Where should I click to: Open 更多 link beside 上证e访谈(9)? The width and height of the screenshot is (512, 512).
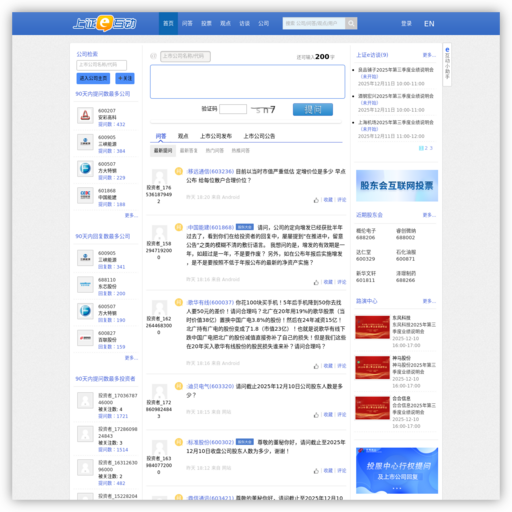429,55
